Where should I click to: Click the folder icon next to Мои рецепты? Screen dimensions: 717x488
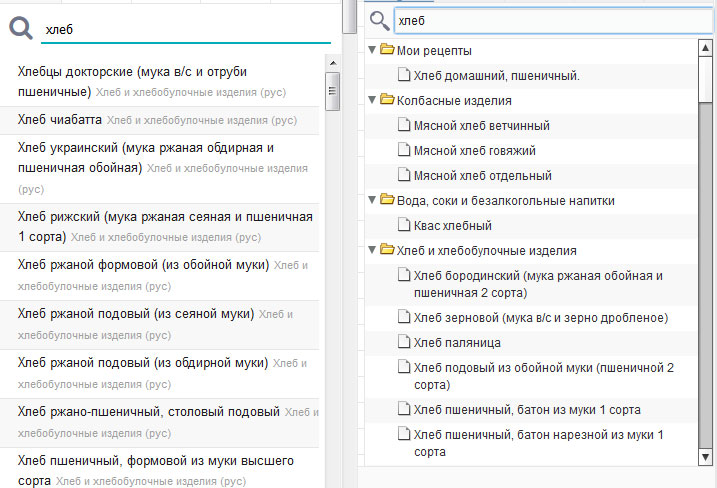(387, 50)
